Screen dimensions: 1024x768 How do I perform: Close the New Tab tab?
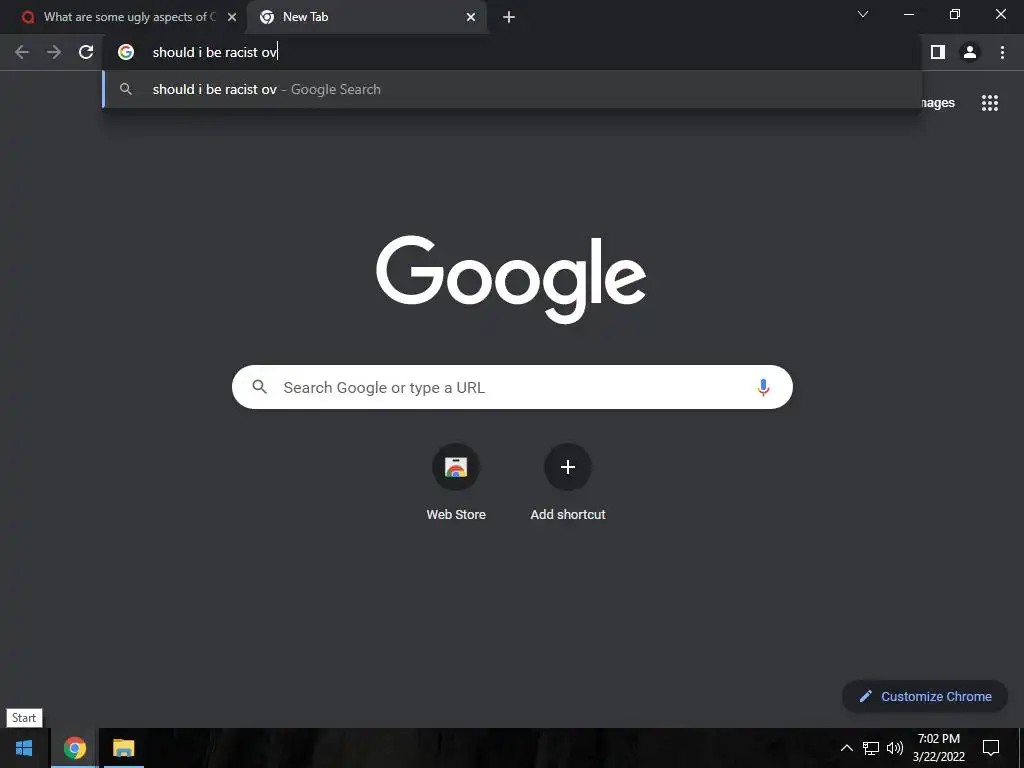(471, 17)
